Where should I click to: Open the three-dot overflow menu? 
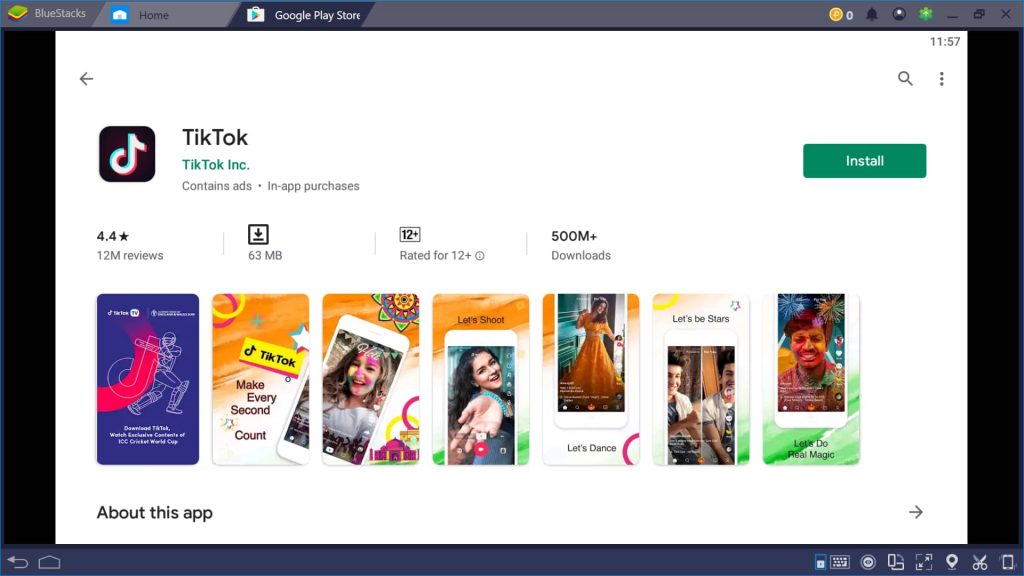click(941, 79)
